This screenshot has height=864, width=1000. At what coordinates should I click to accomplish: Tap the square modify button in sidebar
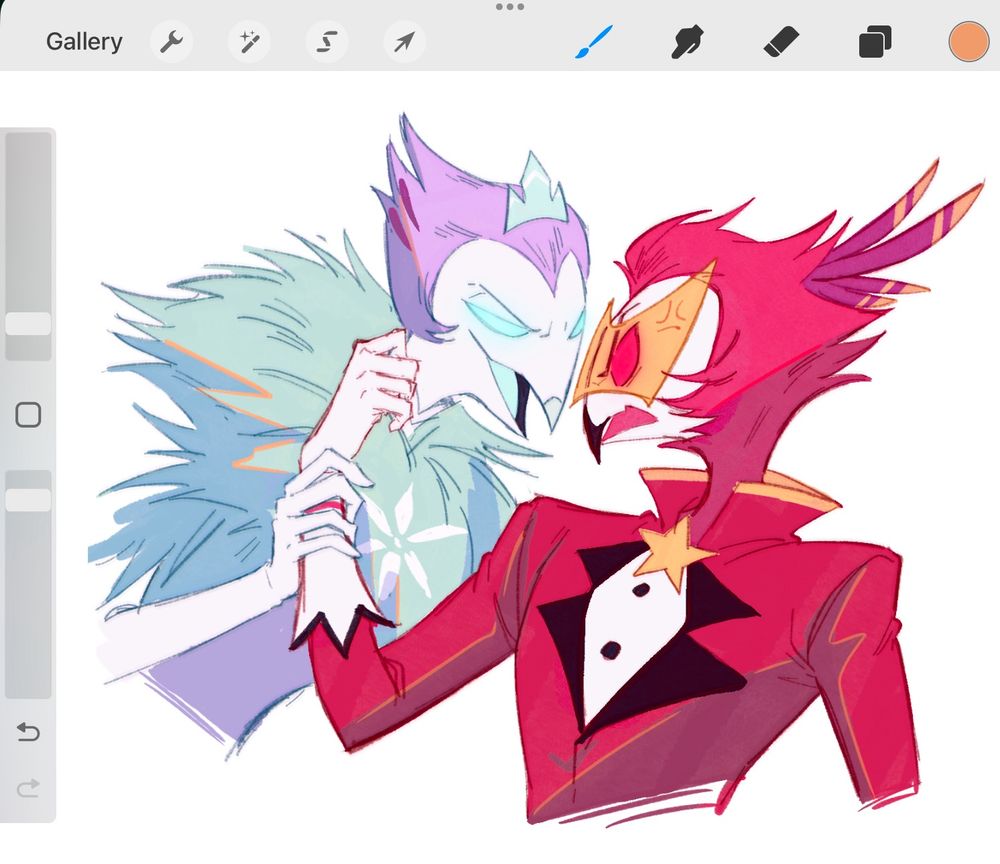pos(28,415)
